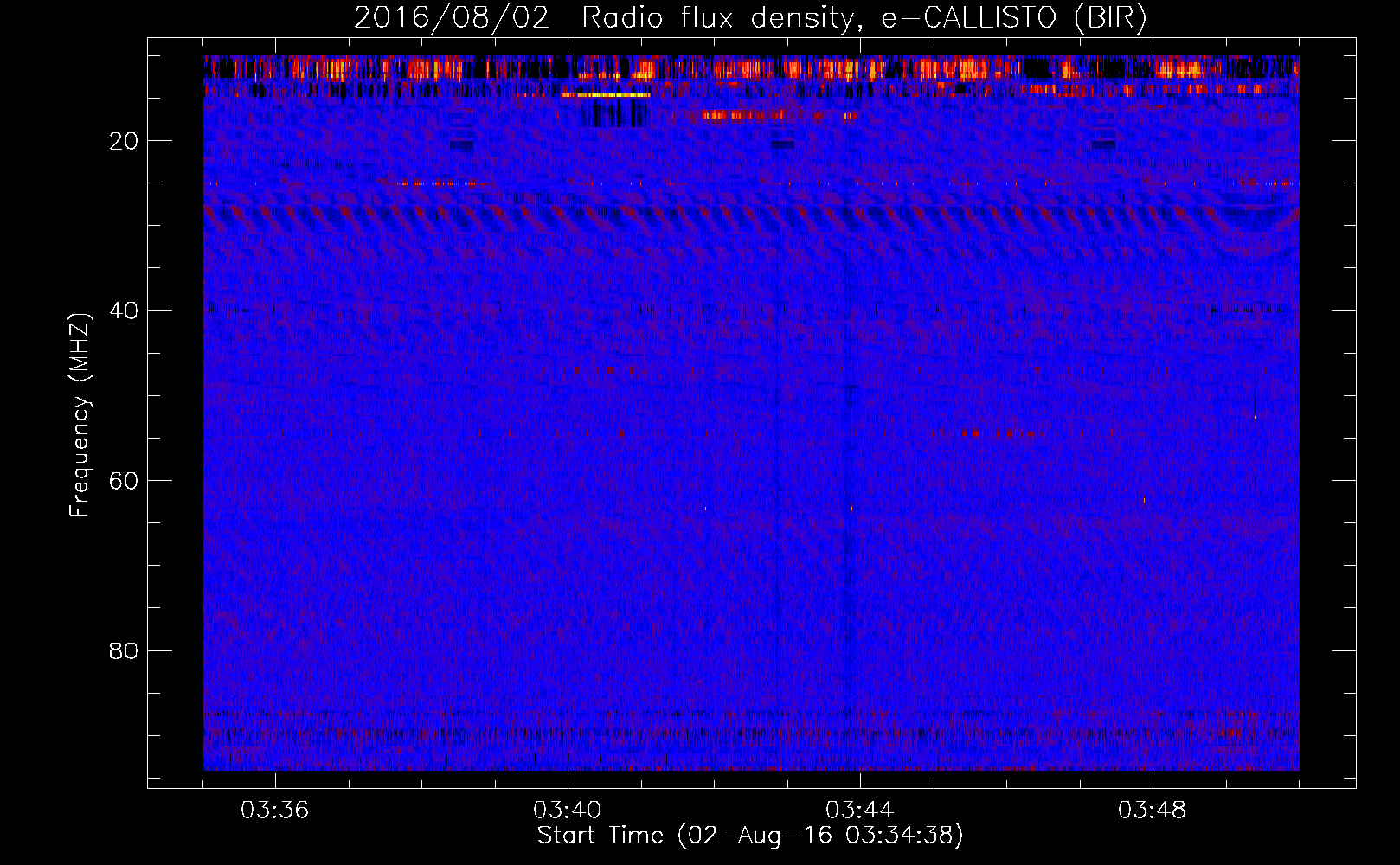Select the 03:44 time tick label
1400x865 pixels.
click(859, 811)
